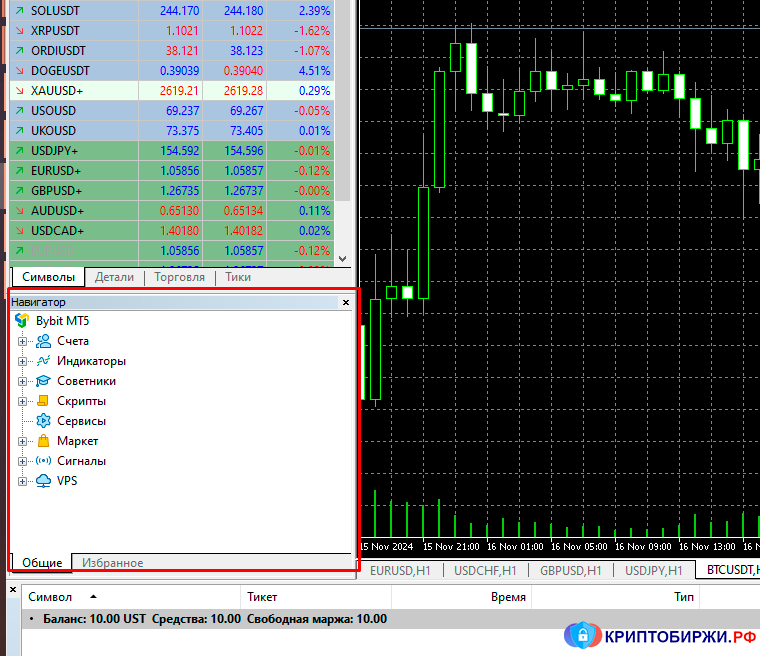The image size is (760, 656).
Task: Switch to the USDCHF,H1 chart tab
Action: [x=485, y=571]
